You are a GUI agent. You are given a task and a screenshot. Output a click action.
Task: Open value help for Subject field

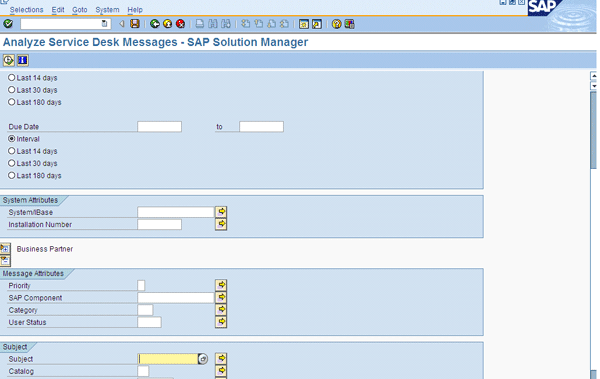(203, 359)
